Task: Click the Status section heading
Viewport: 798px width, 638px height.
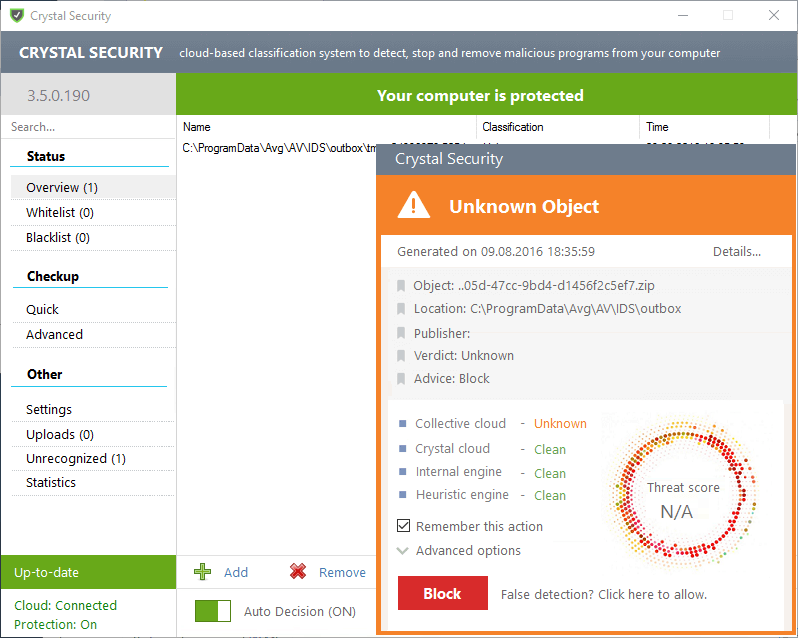Action: tap(46, 156)
